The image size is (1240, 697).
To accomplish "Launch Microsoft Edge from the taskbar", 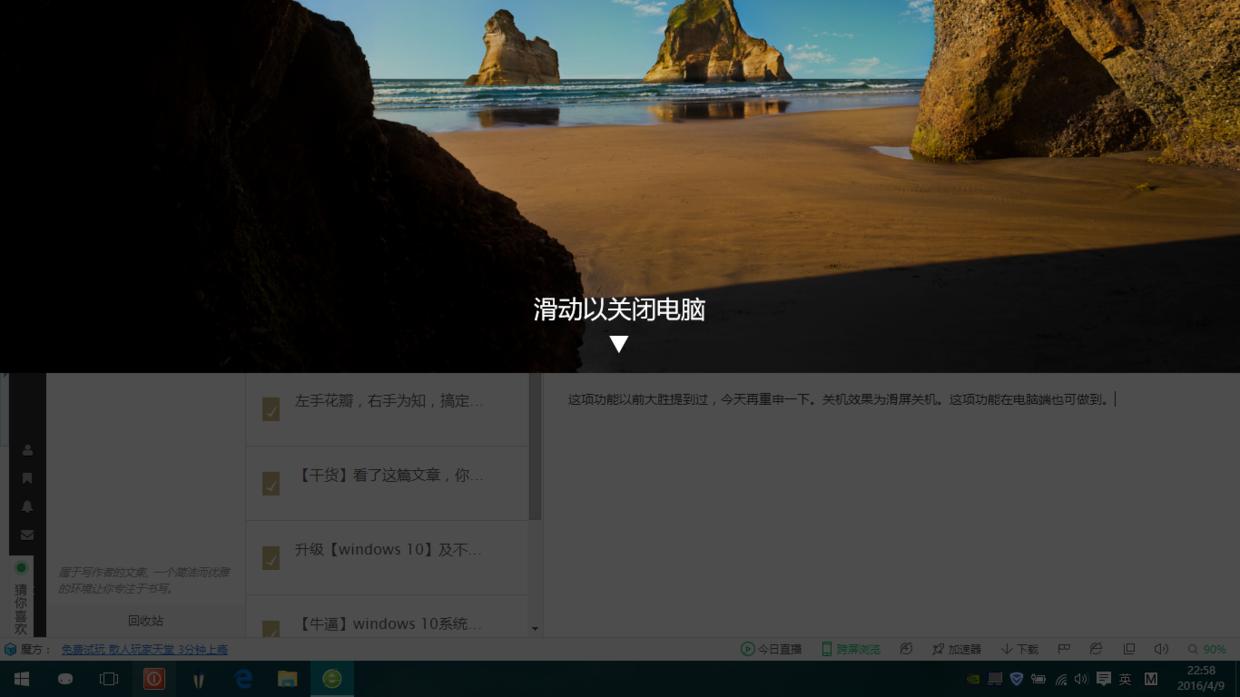I will 242,678.
